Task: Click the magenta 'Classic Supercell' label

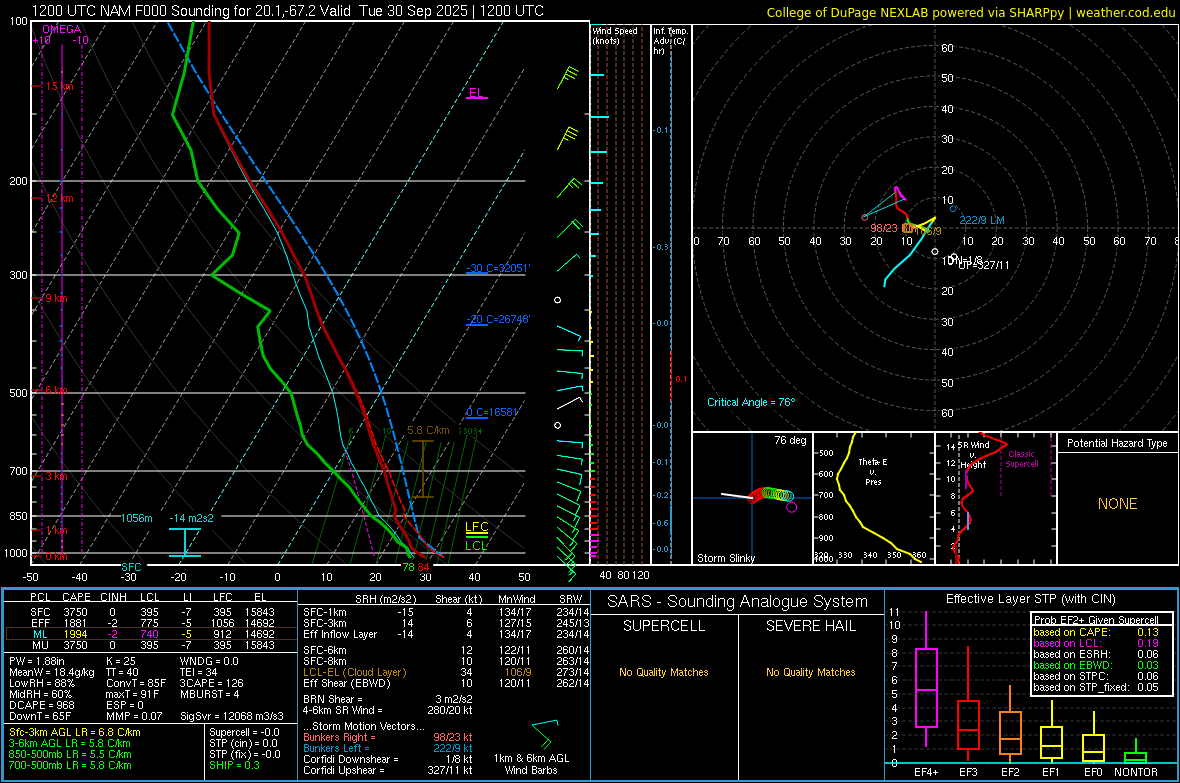Action: 1022,459
